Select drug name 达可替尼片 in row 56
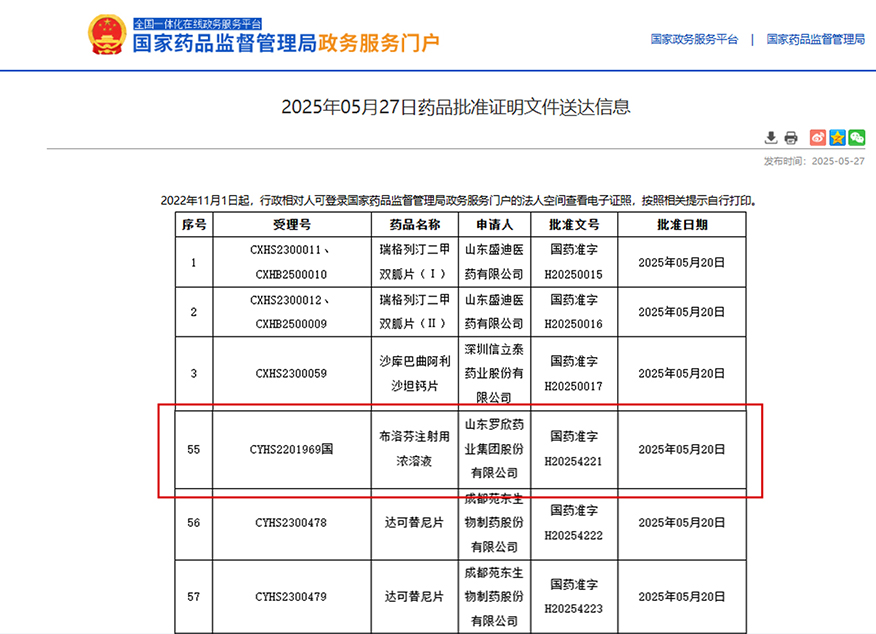The image size is (876, 634). point(413,523)
